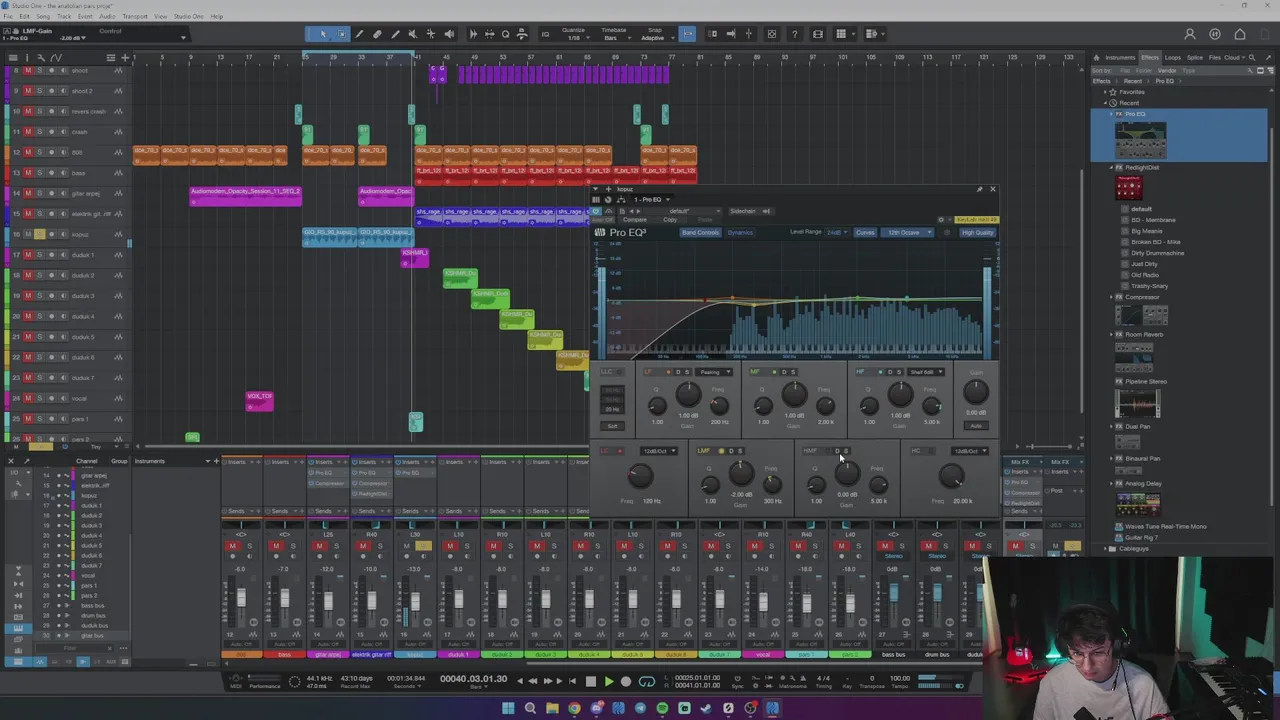Toggle LF band enable in Pro EQ
Screen dimensions: 1280x720
pos(669,372)
